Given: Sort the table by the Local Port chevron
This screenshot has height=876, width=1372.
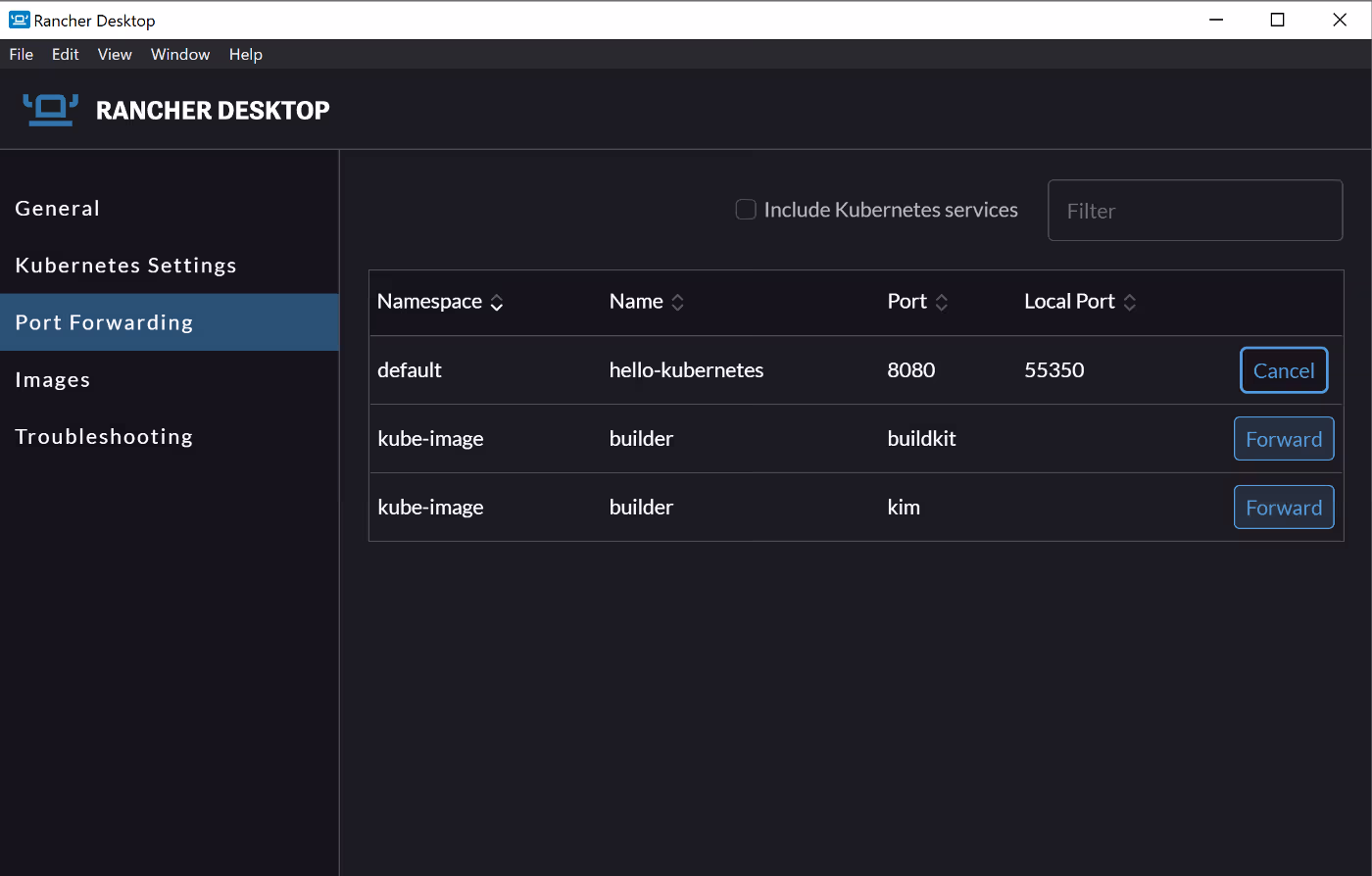Looking at the screenshot, I should point(1130,303).
